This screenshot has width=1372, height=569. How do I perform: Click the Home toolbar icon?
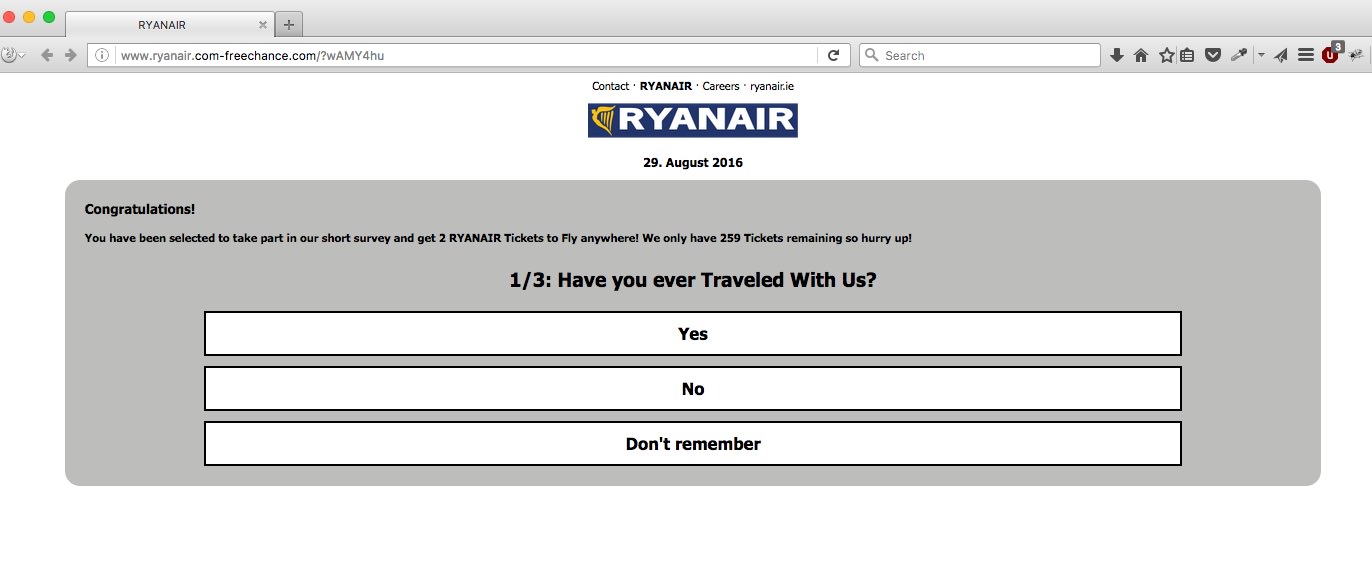pos(1141,56)
